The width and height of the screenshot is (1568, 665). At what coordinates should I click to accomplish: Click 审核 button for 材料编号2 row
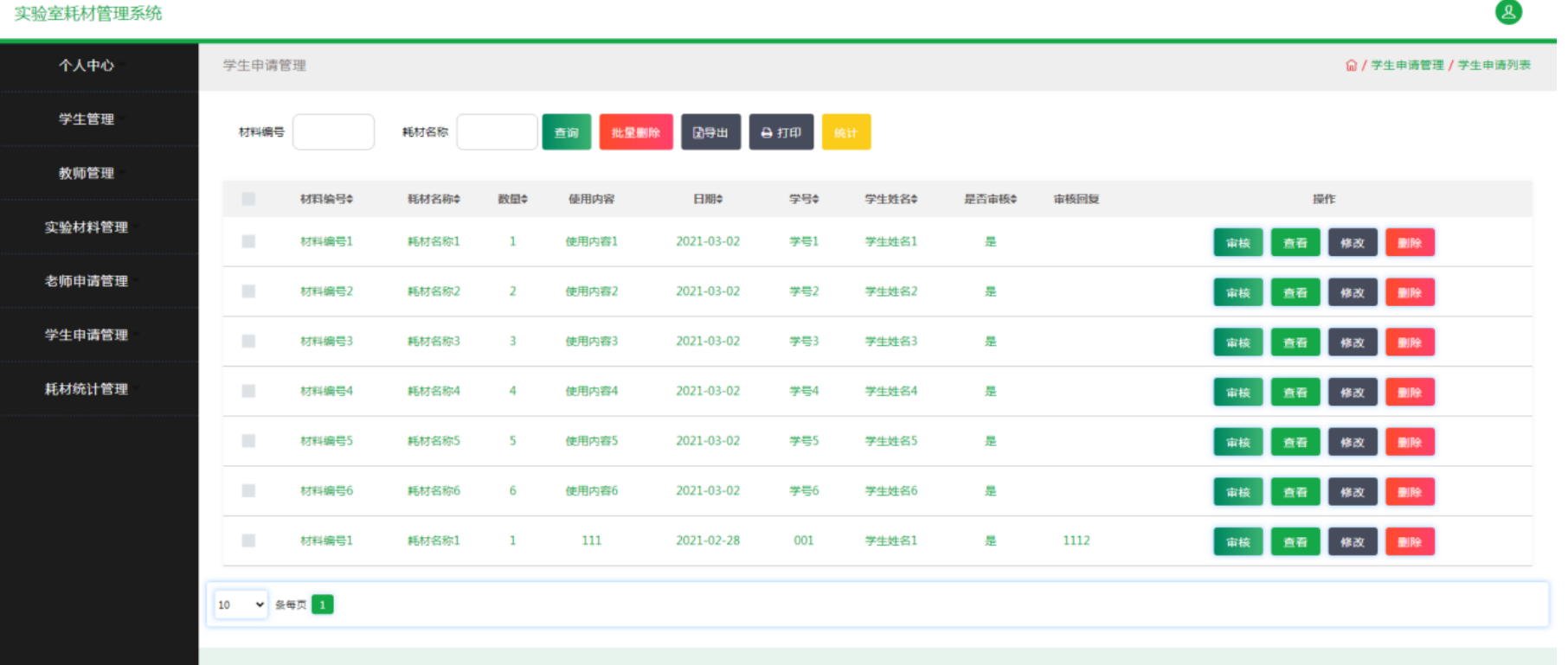click(1237, 292)
